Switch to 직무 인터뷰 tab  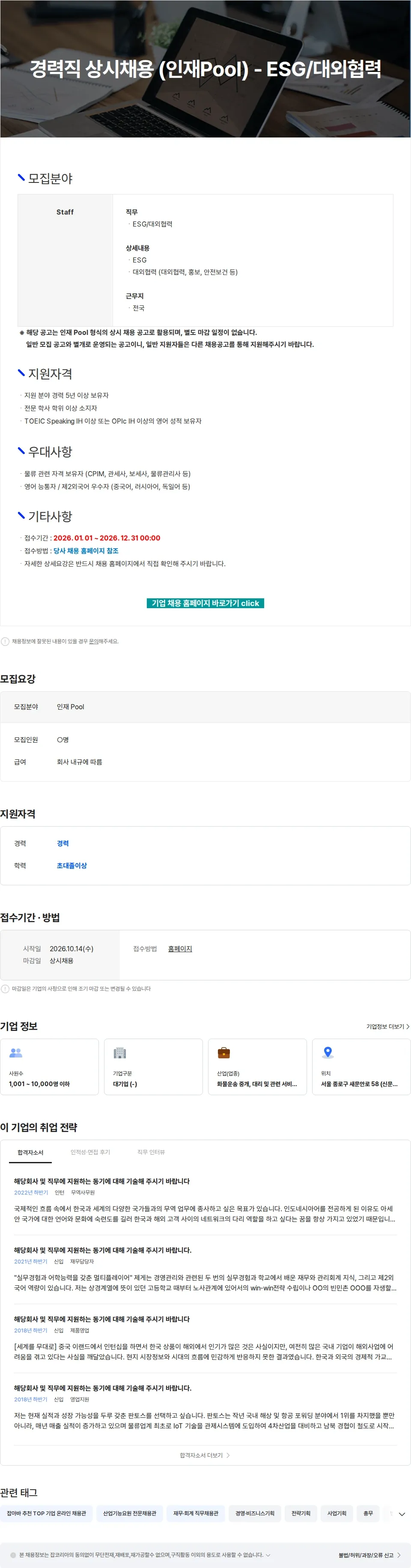[151, 1152]
